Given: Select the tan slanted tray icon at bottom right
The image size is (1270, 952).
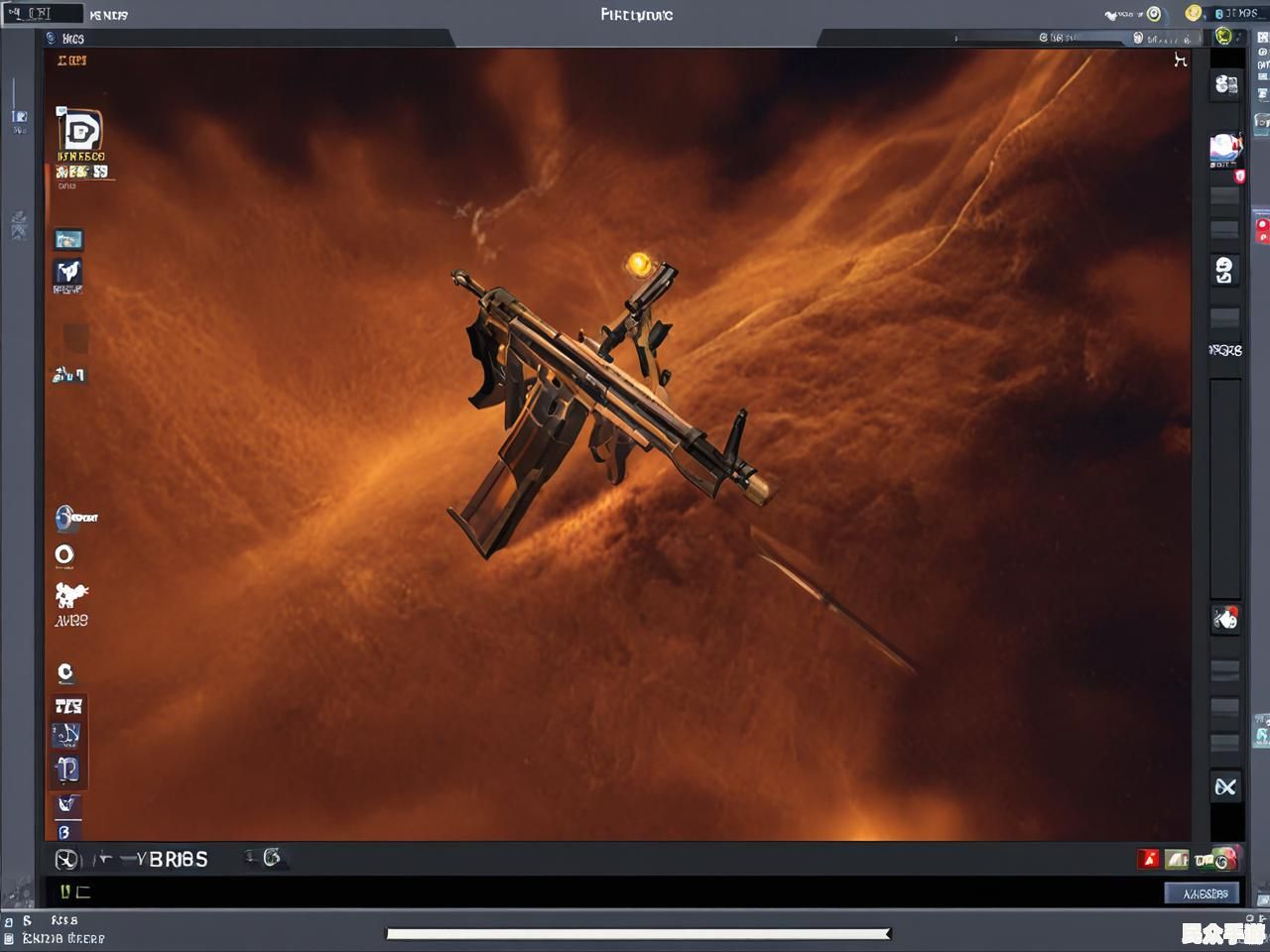Looking at the screenshot, I should pyautogui.click(x=1177, y=859).
